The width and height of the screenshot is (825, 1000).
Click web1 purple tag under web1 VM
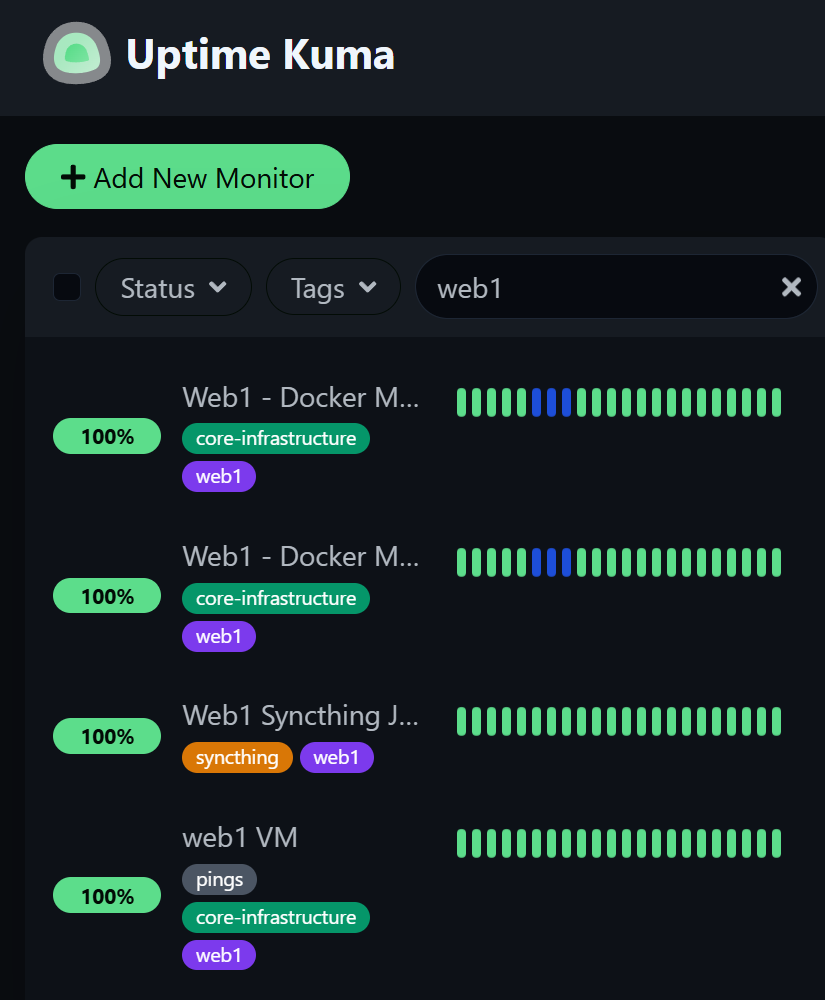point(219,955)
